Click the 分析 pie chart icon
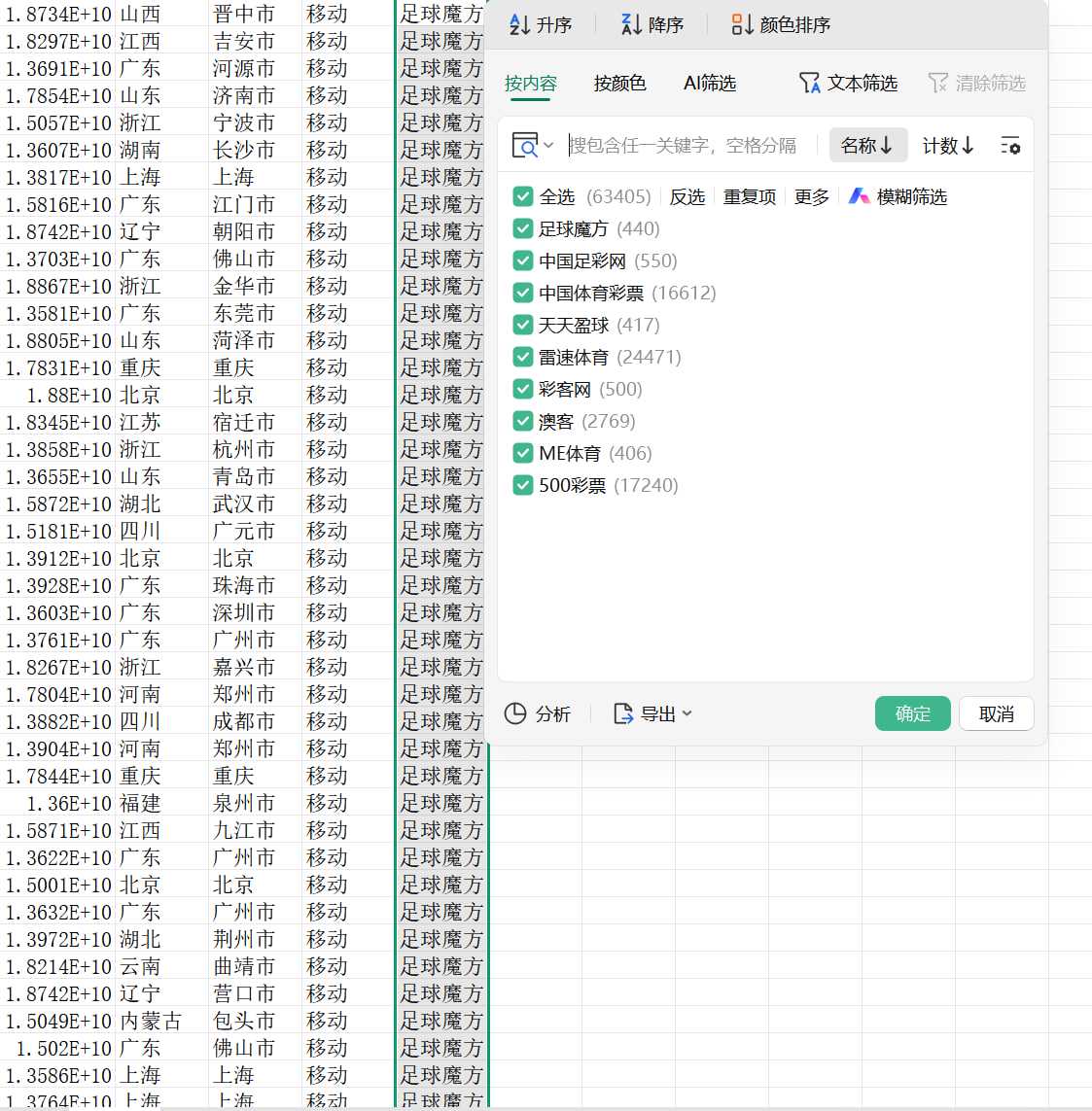The width and height of the screenshot is (1092, 1111). click(515, 713)
